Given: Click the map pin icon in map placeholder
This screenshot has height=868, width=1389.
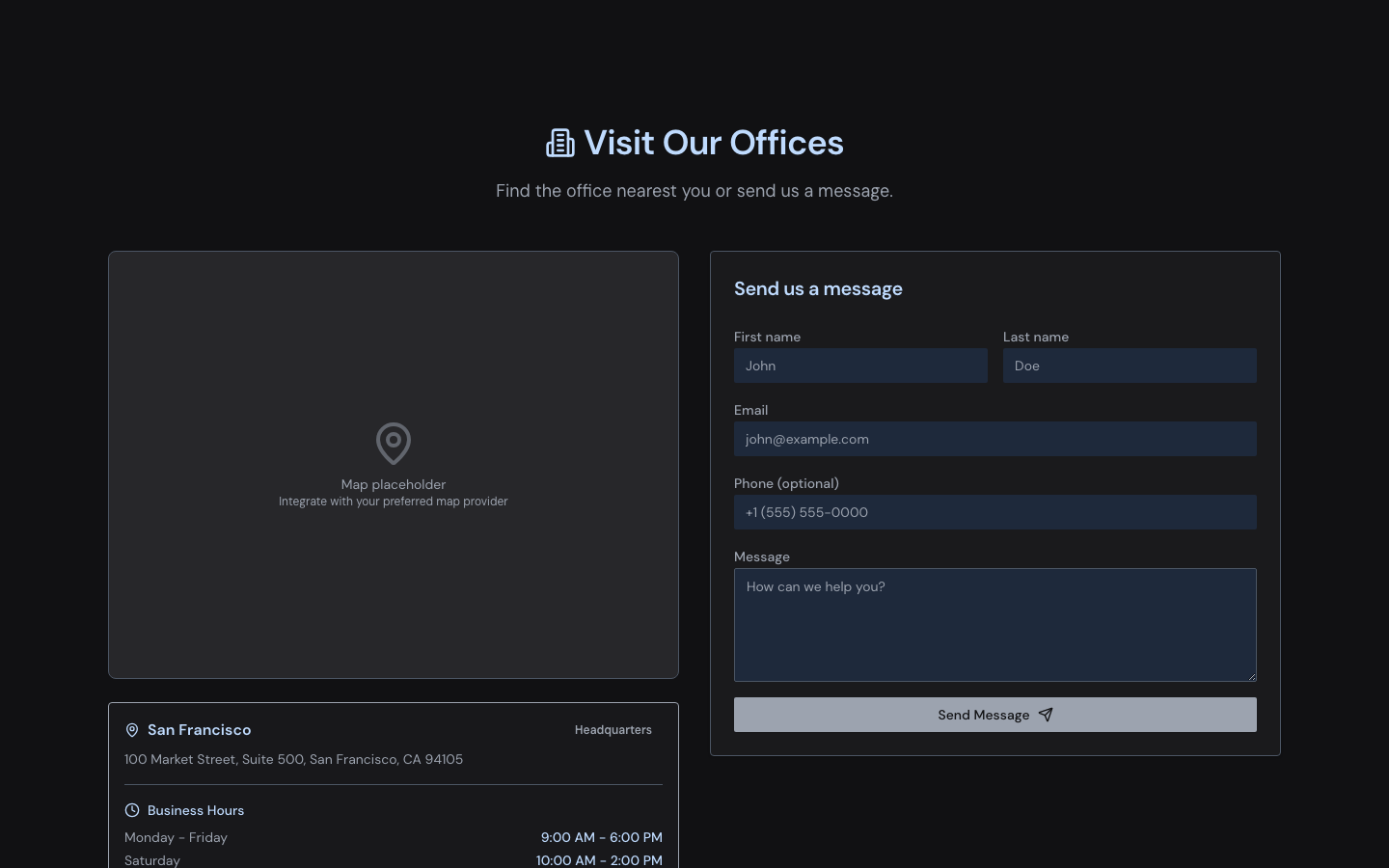Looking at the screenshot, I should click(x=394, y=444).
